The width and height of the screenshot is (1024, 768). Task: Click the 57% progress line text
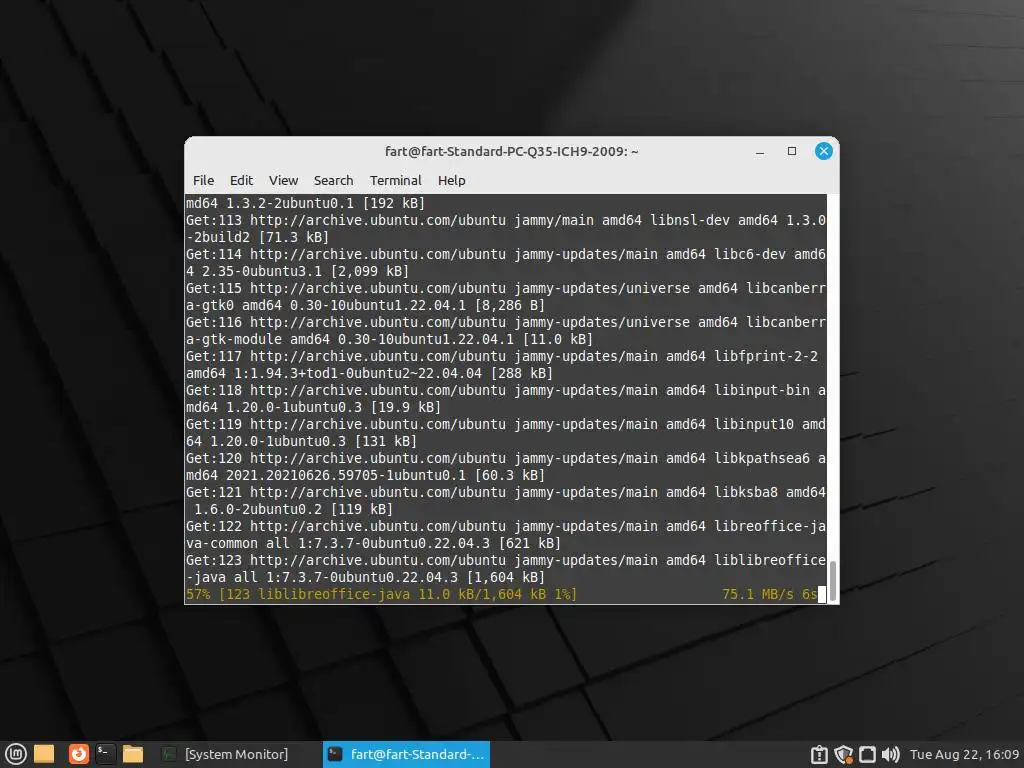tap(381, 594)
